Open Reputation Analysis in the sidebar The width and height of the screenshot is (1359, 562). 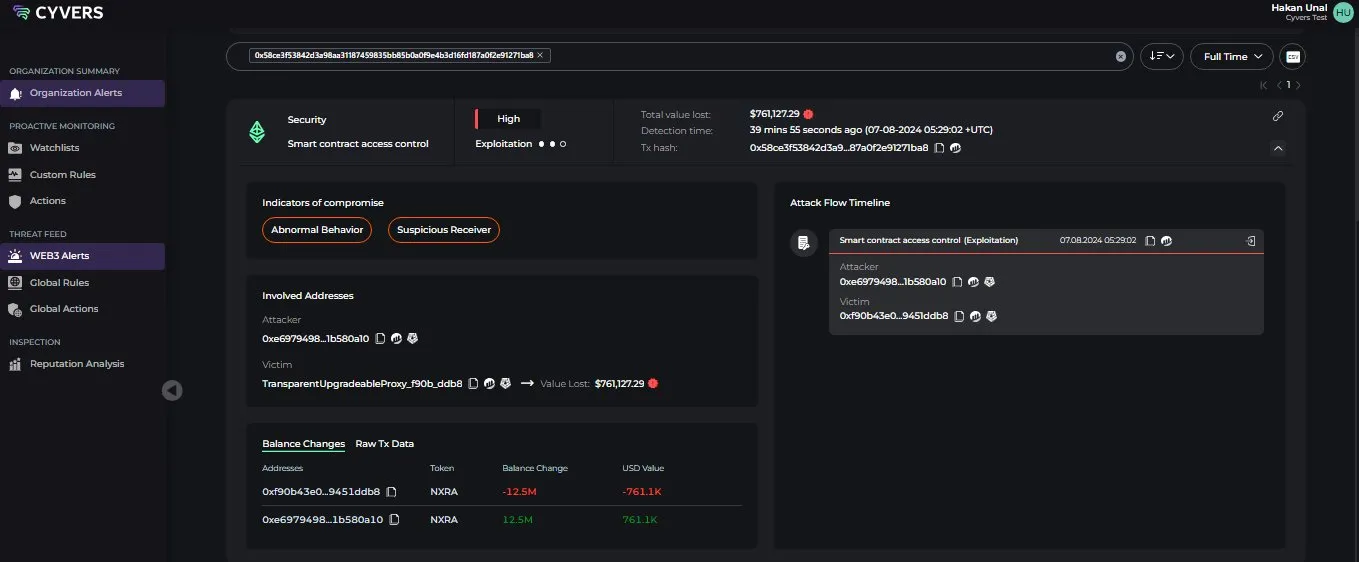(77, 364)
